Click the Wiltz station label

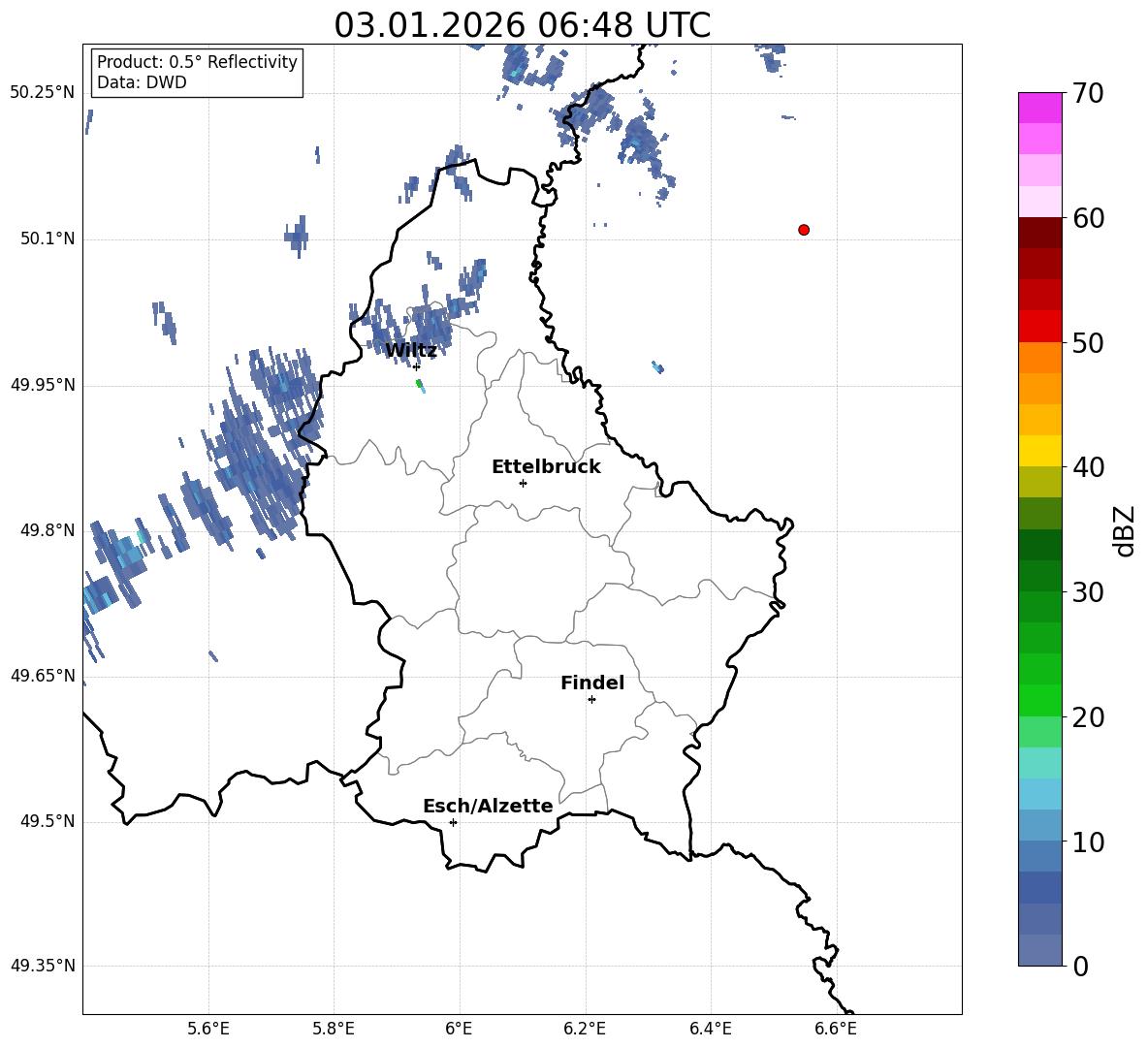(411, 351)
